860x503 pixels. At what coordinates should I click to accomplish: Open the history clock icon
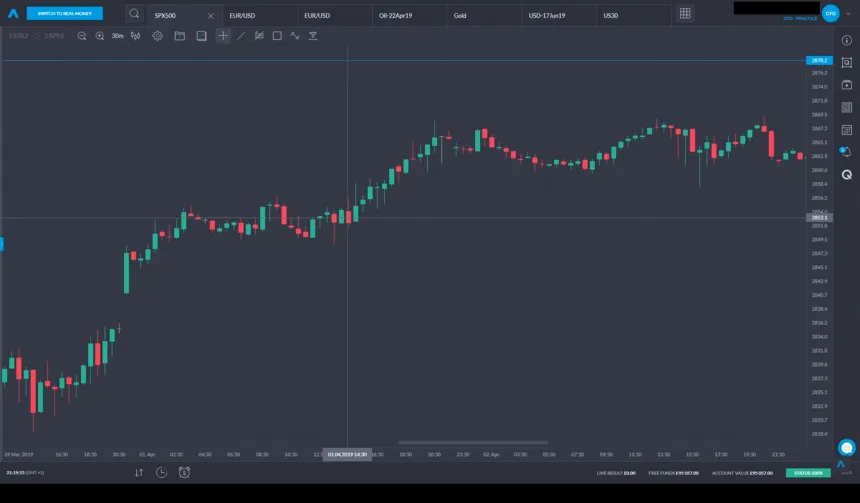[x=161, y=472]
